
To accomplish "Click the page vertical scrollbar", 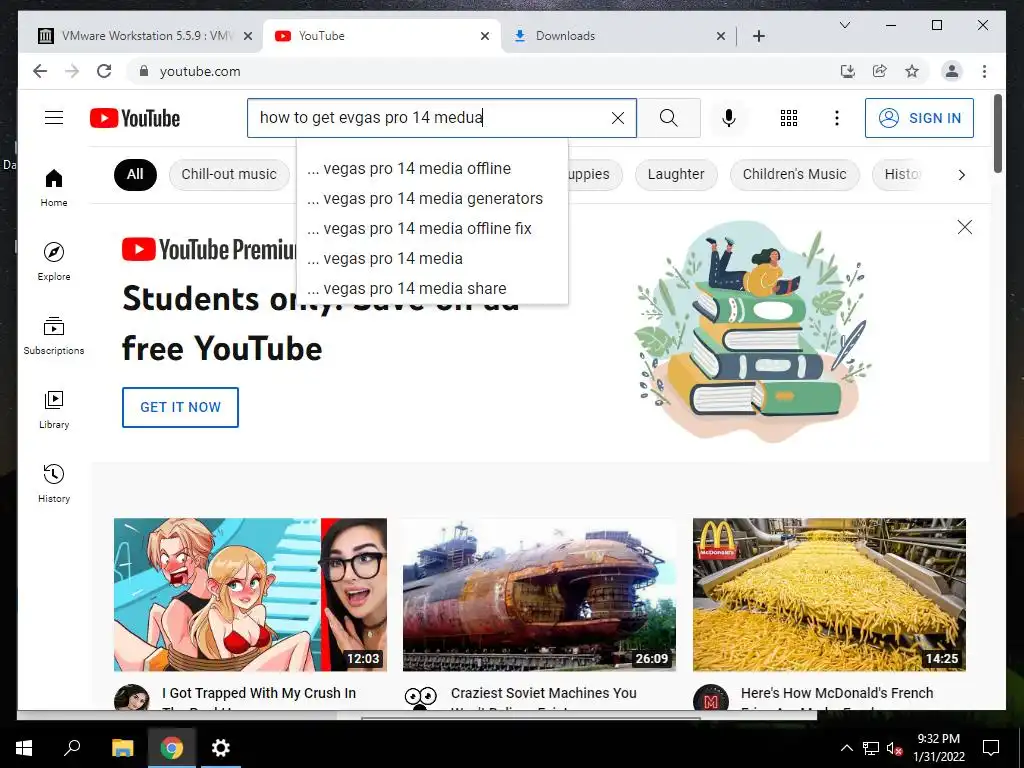I will pyautogui.click(x=997, y=134).
